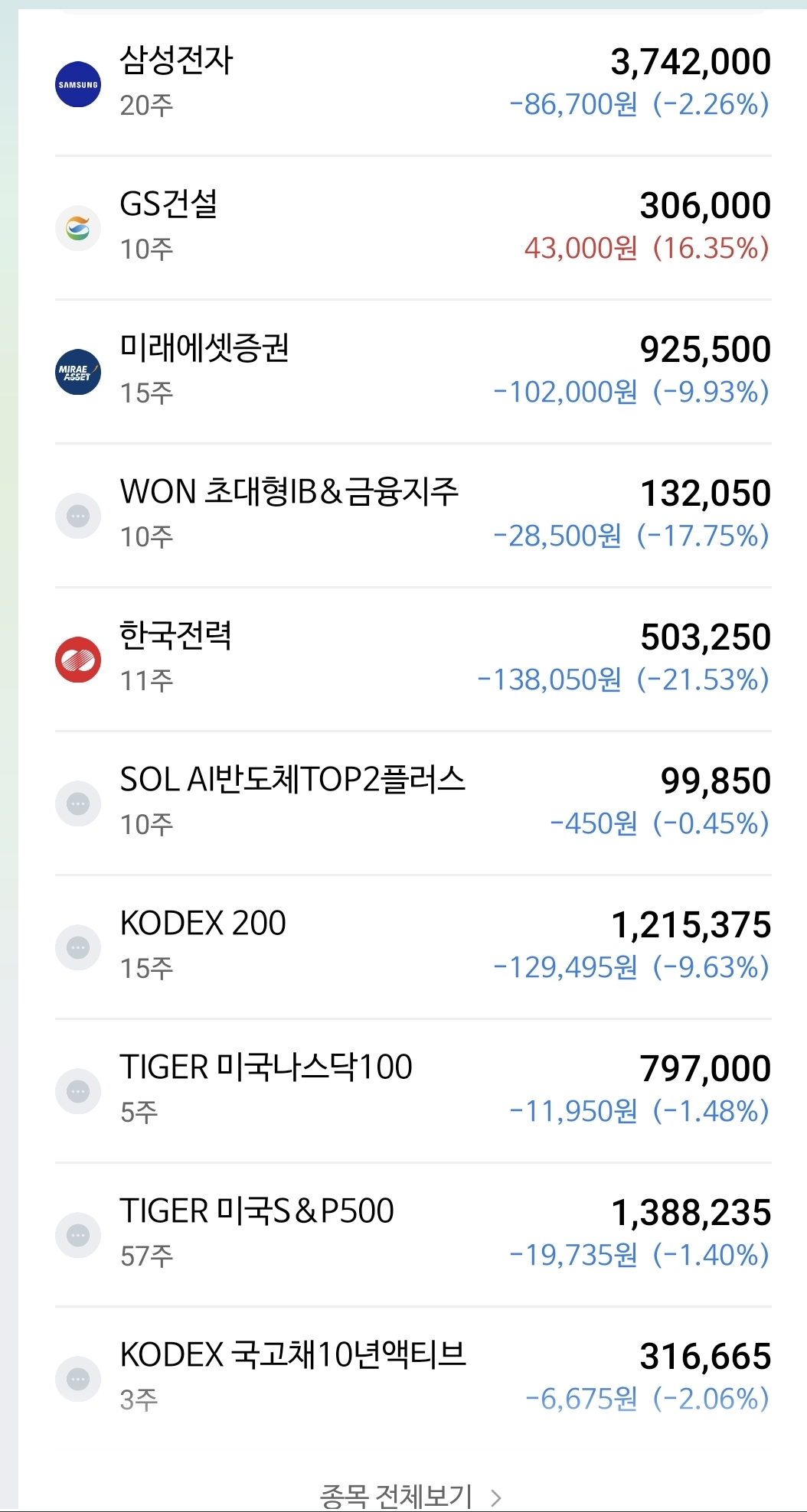Open the 종목 전체보기 link

click(x=396, y=1497)
